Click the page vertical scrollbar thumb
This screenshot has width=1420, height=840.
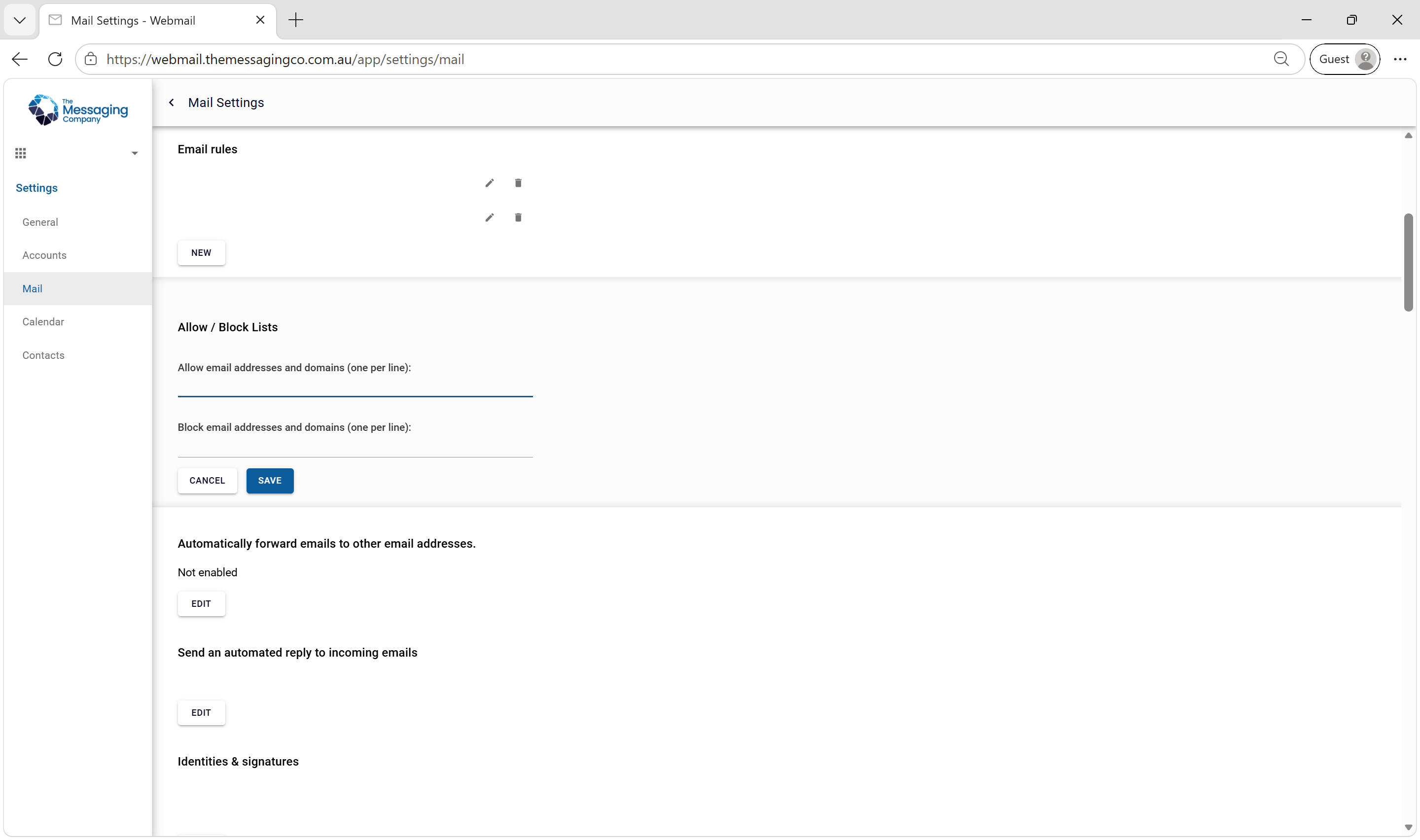coord(1408,263)
